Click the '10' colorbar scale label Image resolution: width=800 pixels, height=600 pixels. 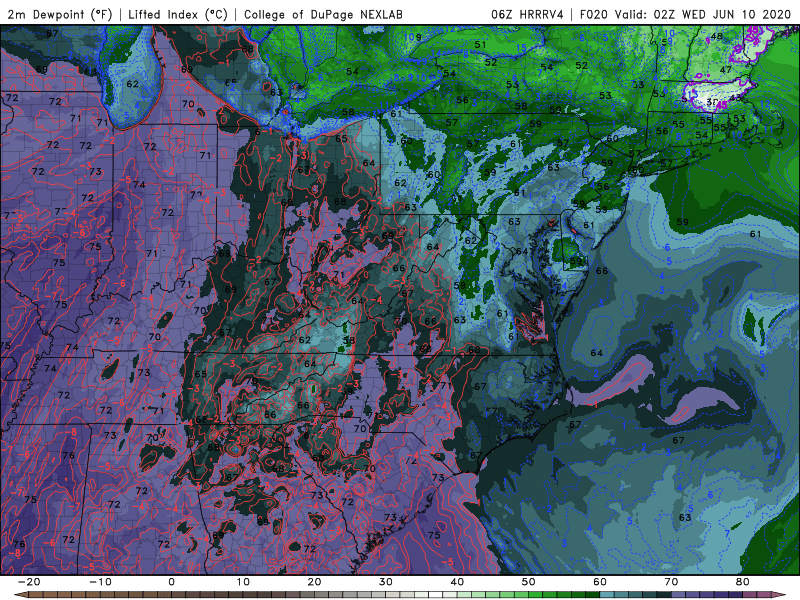(x=243, y=582)
